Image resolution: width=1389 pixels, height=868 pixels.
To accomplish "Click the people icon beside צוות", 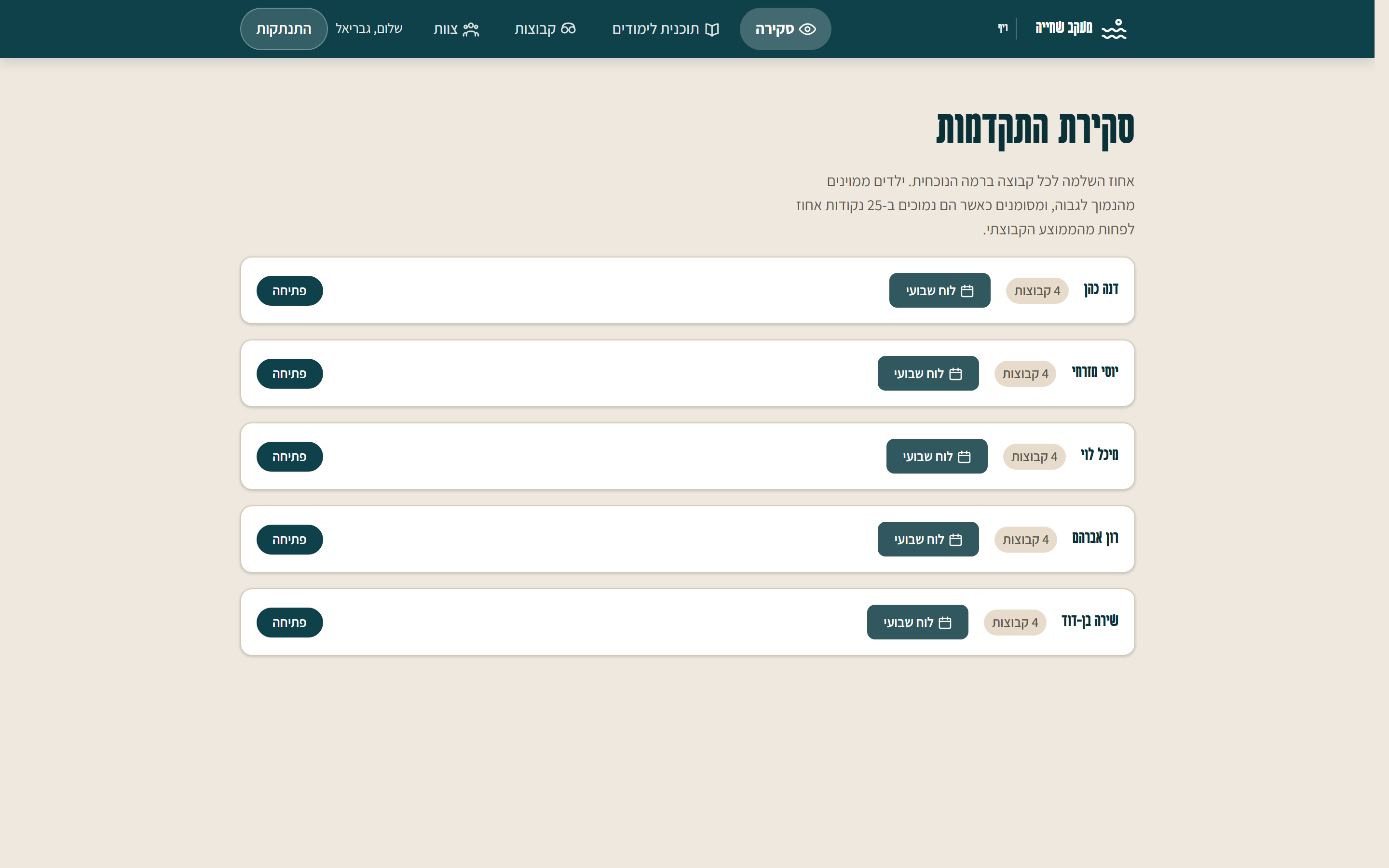I will point(471,29).
